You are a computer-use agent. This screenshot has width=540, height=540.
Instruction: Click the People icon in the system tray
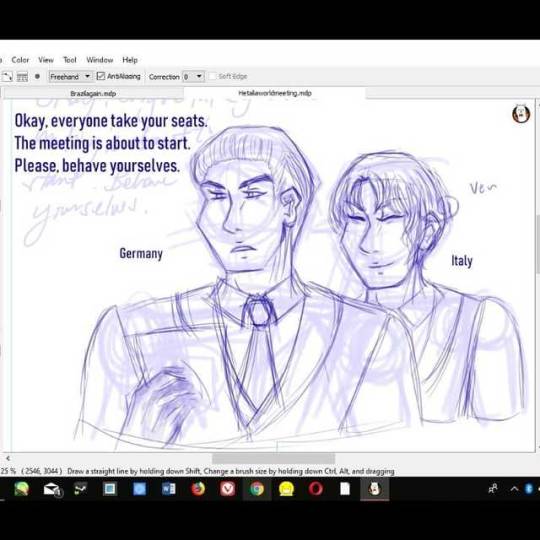pyautogui.click(x=493, y=489)
